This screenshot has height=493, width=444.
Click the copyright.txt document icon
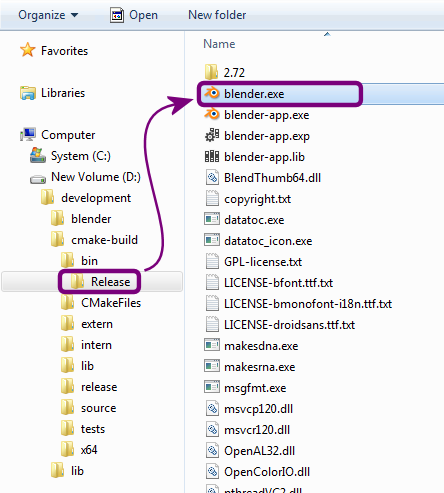coord(212,198)
